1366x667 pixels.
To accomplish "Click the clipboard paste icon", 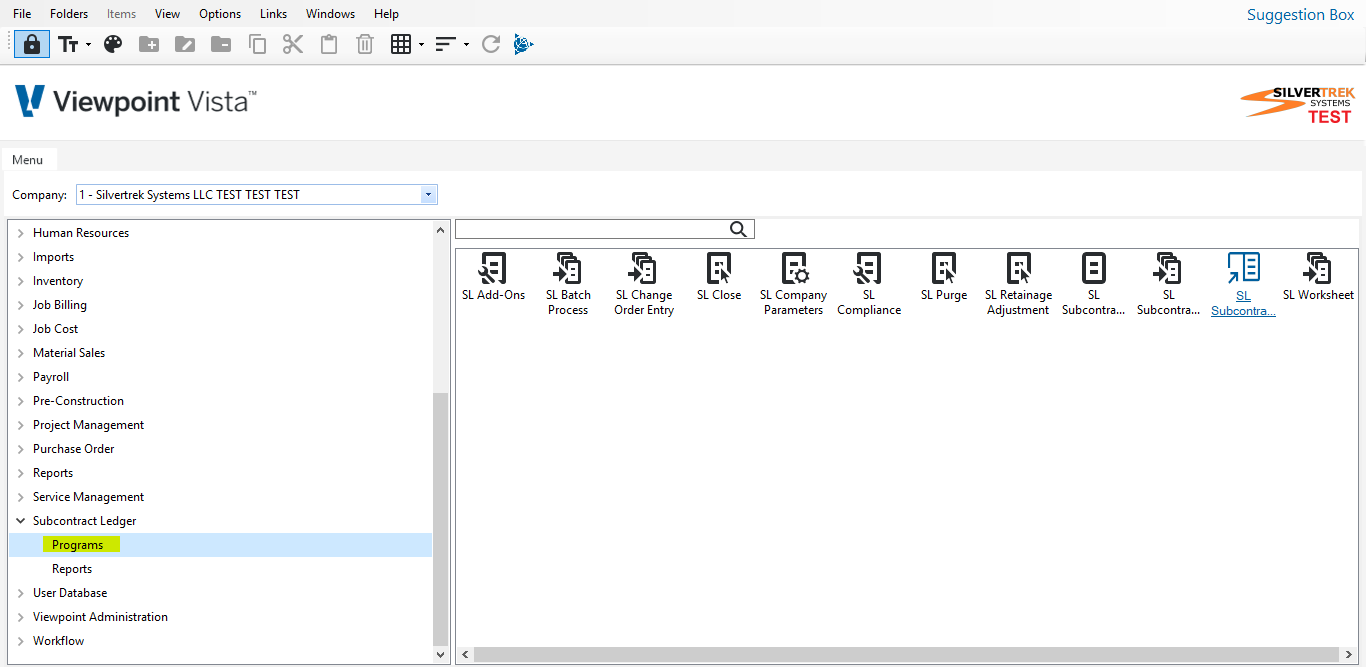I will (x=329, y=44).
